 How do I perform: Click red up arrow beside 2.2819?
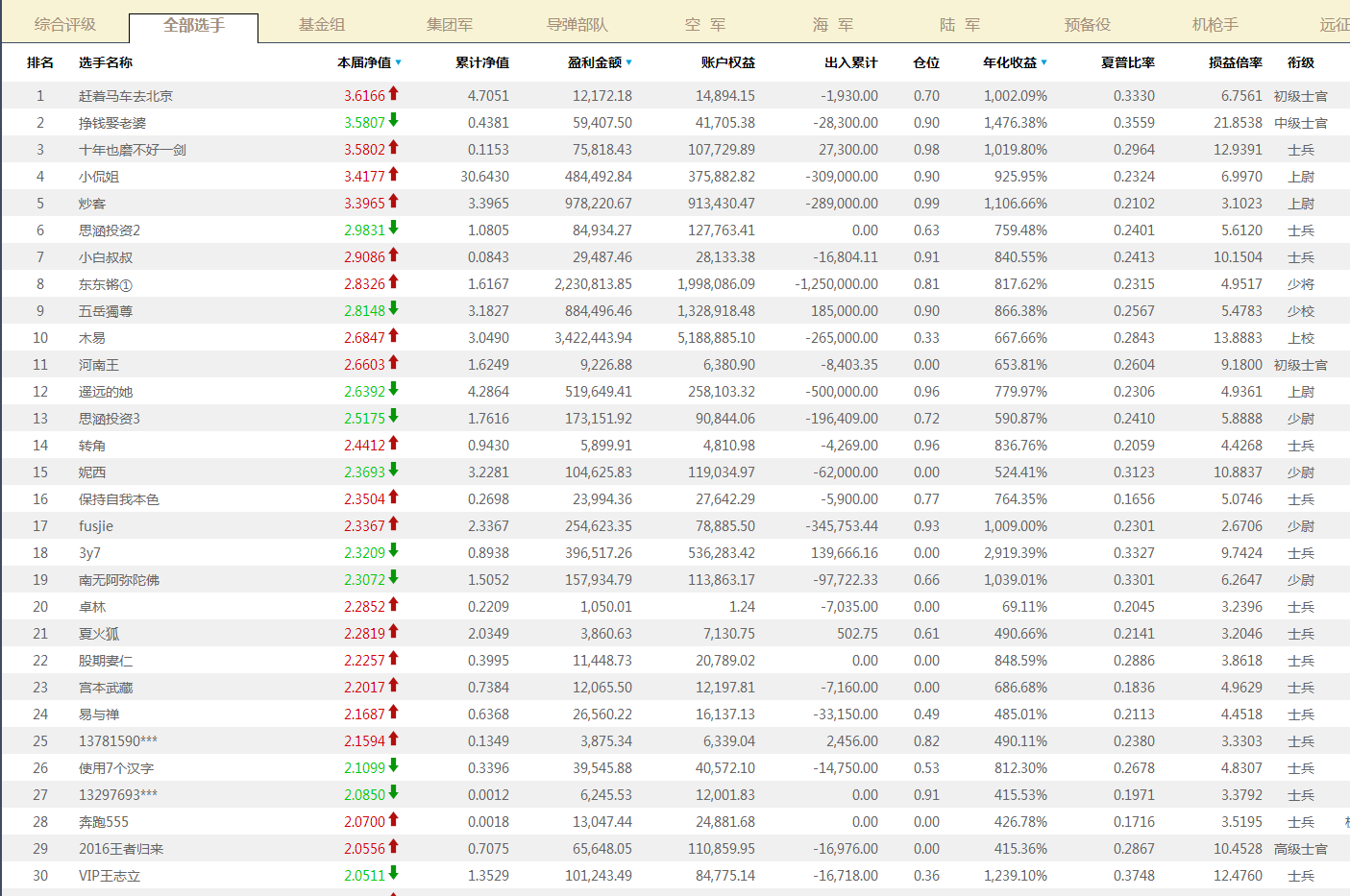pos(393,632)
